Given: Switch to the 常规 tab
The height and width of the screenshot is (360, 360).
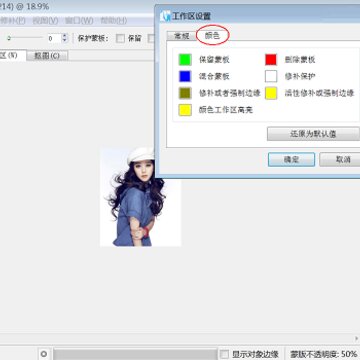Looking at the screenshot, I should point(182,36).
